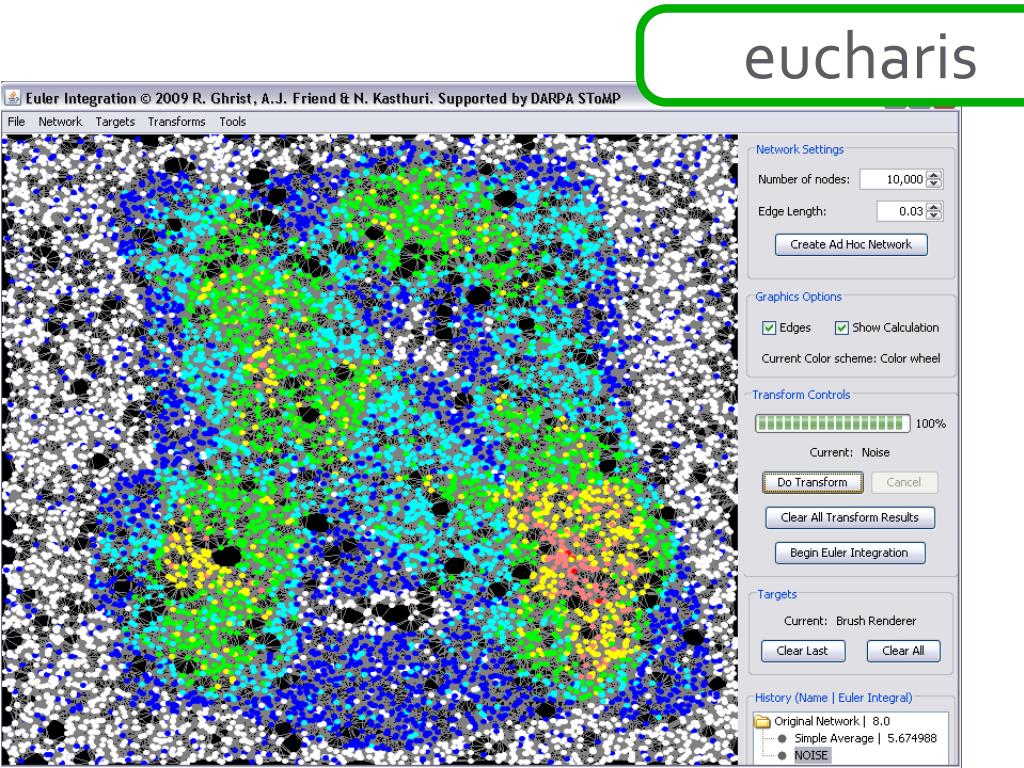Increase the number of nodes with up arrow

pyautogui.click(x=935, y=174)
